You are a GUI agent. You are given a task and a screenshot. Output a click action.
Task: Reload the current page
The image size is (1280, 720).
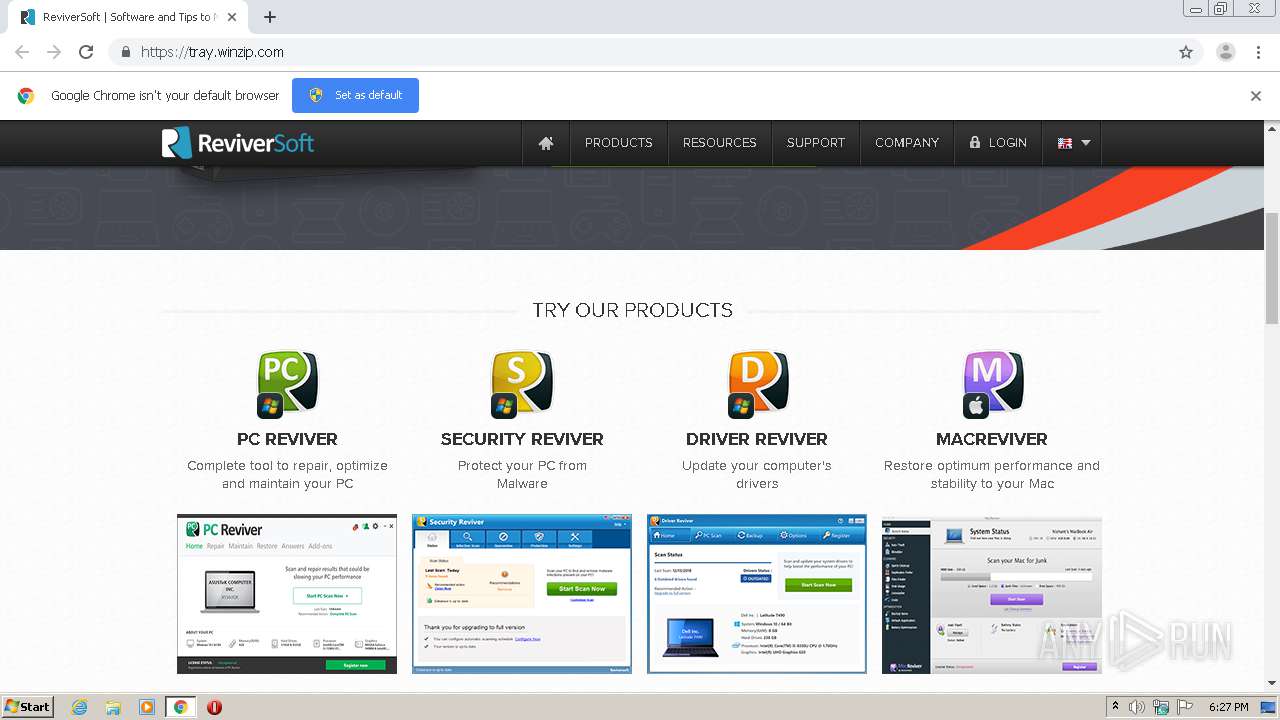coord(86,52)
